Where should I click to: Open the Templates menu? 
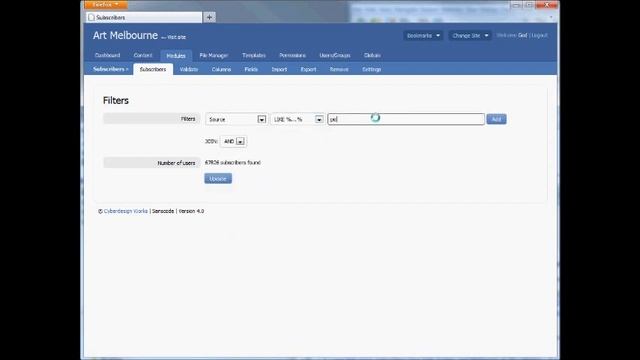[x=253, y=55]
